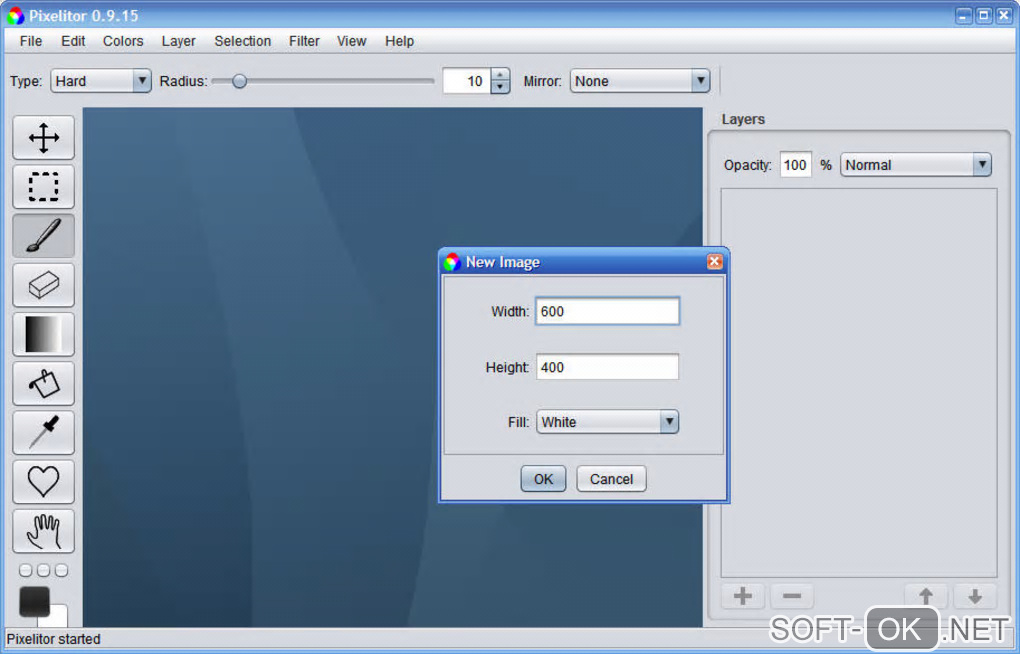Click the Pixelitor logo in title bar
This screenshot has width=1020, height=654.
[x=16, y=16]
